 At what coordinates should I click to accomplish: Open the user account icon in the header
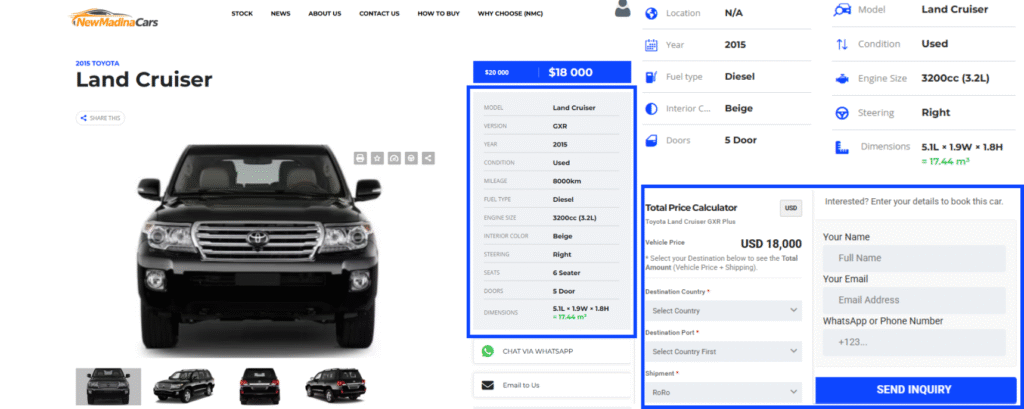pos(623,9)
